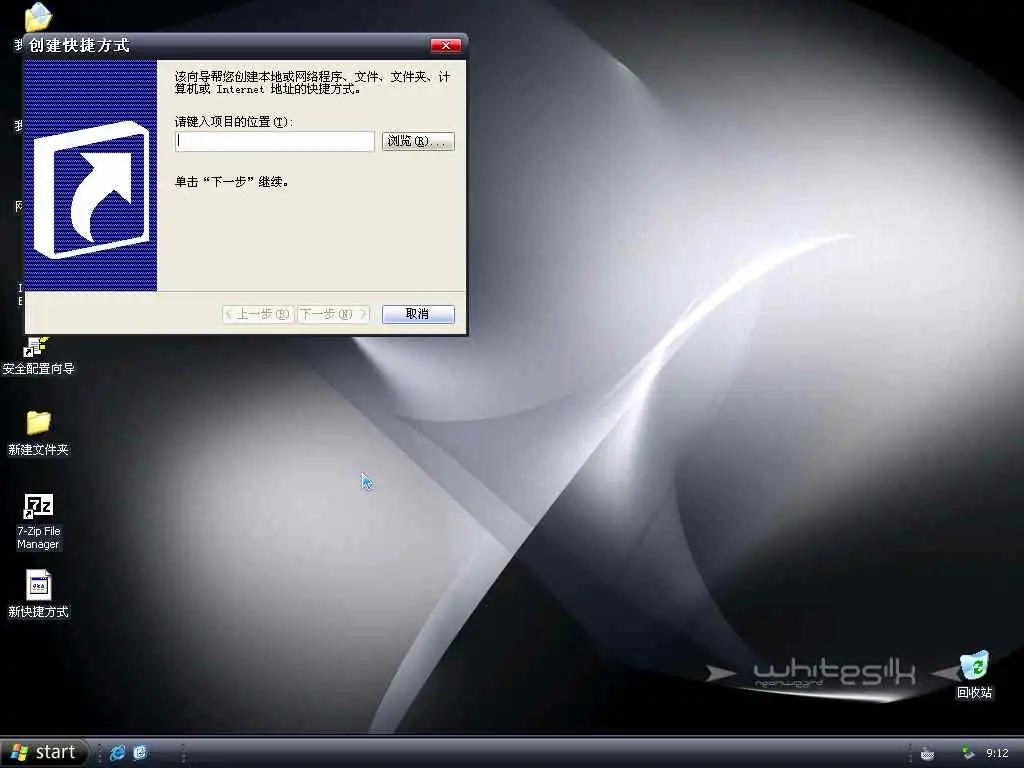Click the 请键入项目的位置 text input field
Screen dimensions: 1024x768
274,141
